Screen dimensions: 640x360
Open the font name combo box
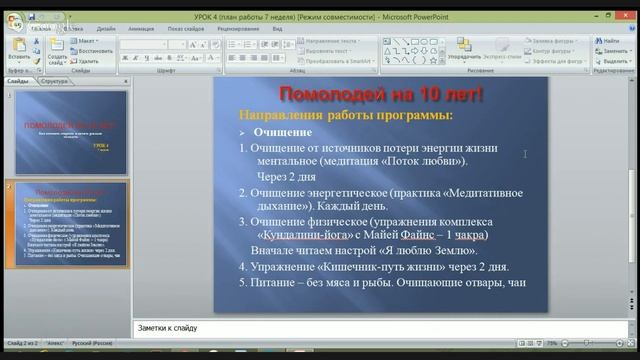[x=144, y=44]
